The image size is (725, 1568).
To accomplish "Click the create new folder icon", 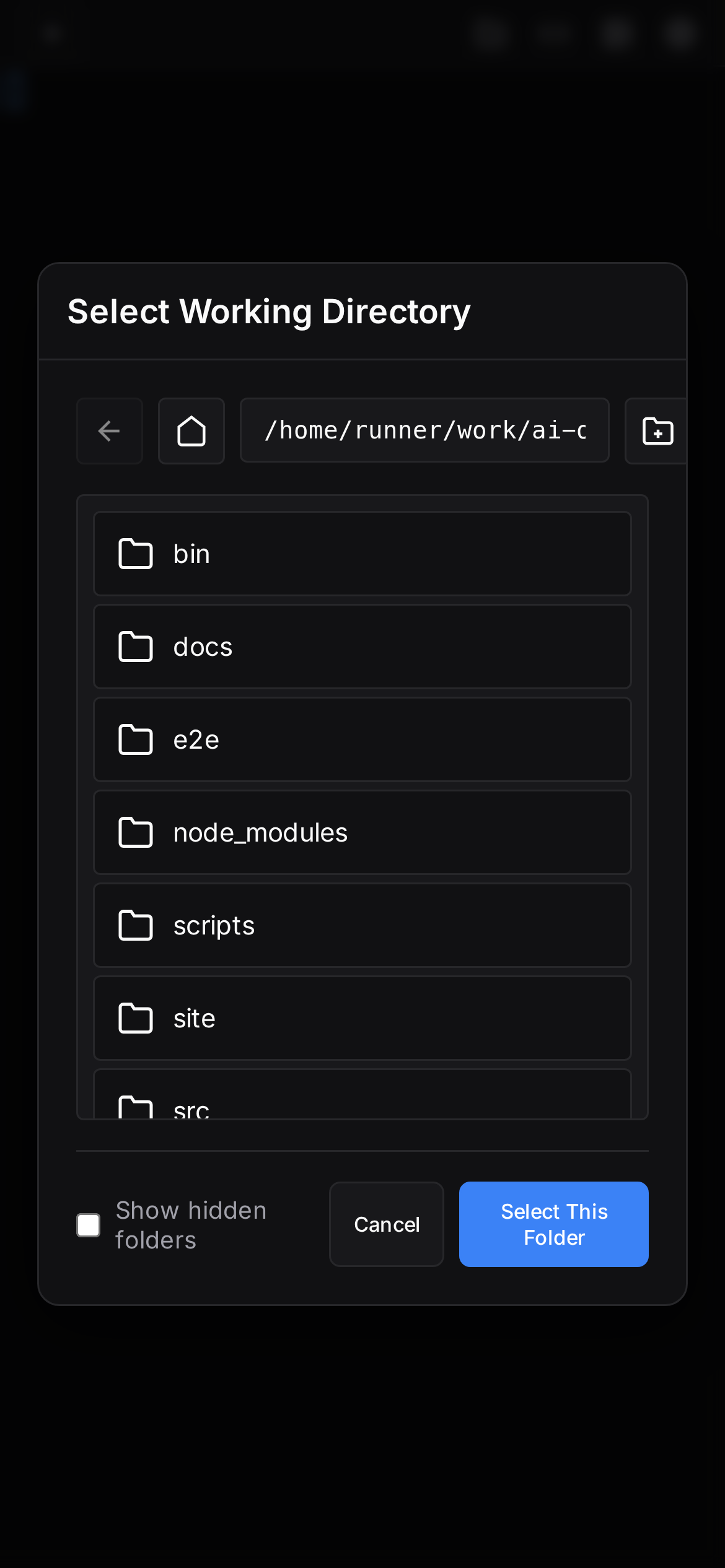I will (657, 431).
